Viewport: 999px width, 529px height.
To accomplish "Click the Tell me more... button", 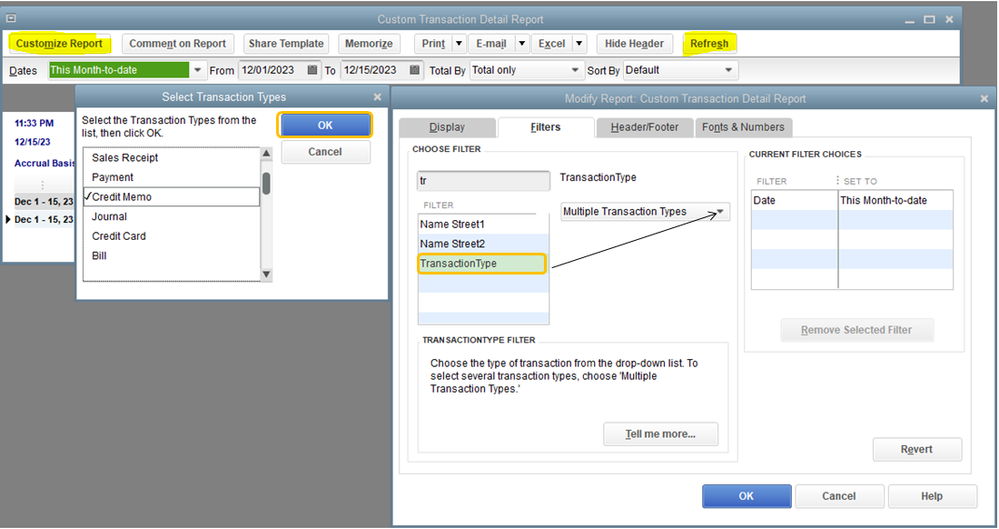I will (x=661, y=434).
